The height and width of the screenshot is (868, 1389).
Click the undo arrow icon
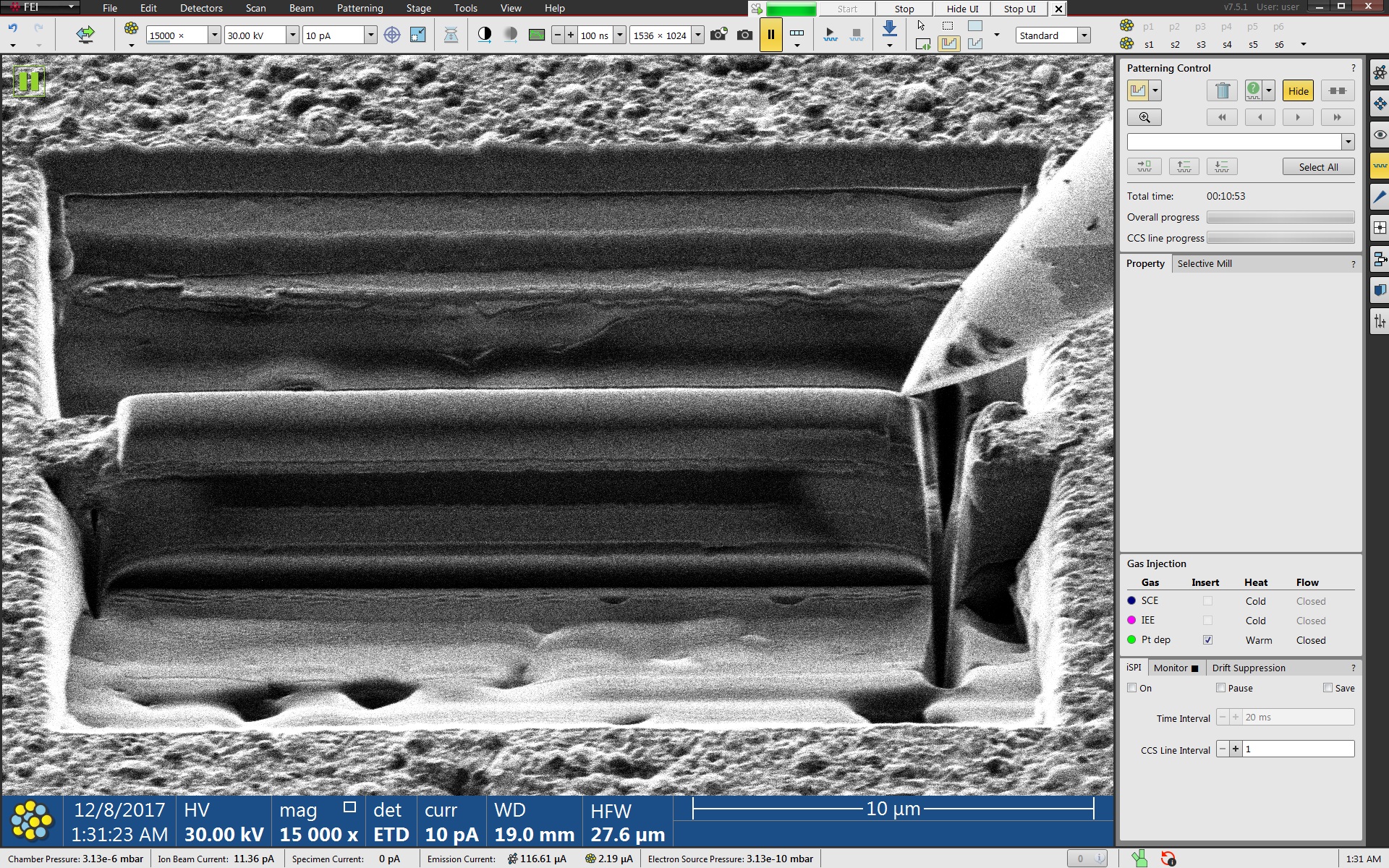pos(12,28)
